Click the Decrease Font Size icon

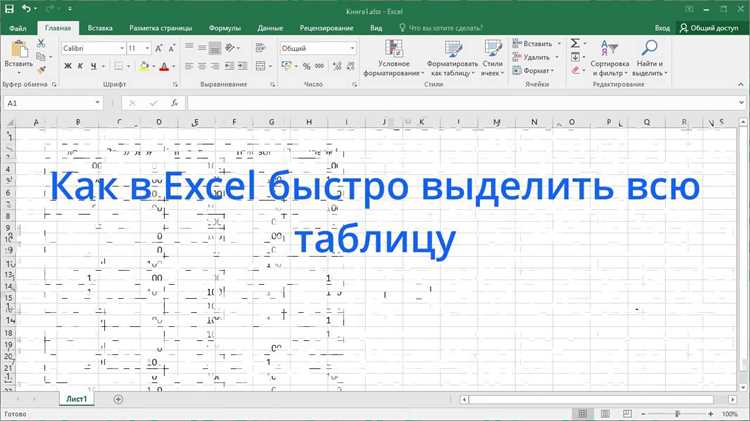(172, 48)
